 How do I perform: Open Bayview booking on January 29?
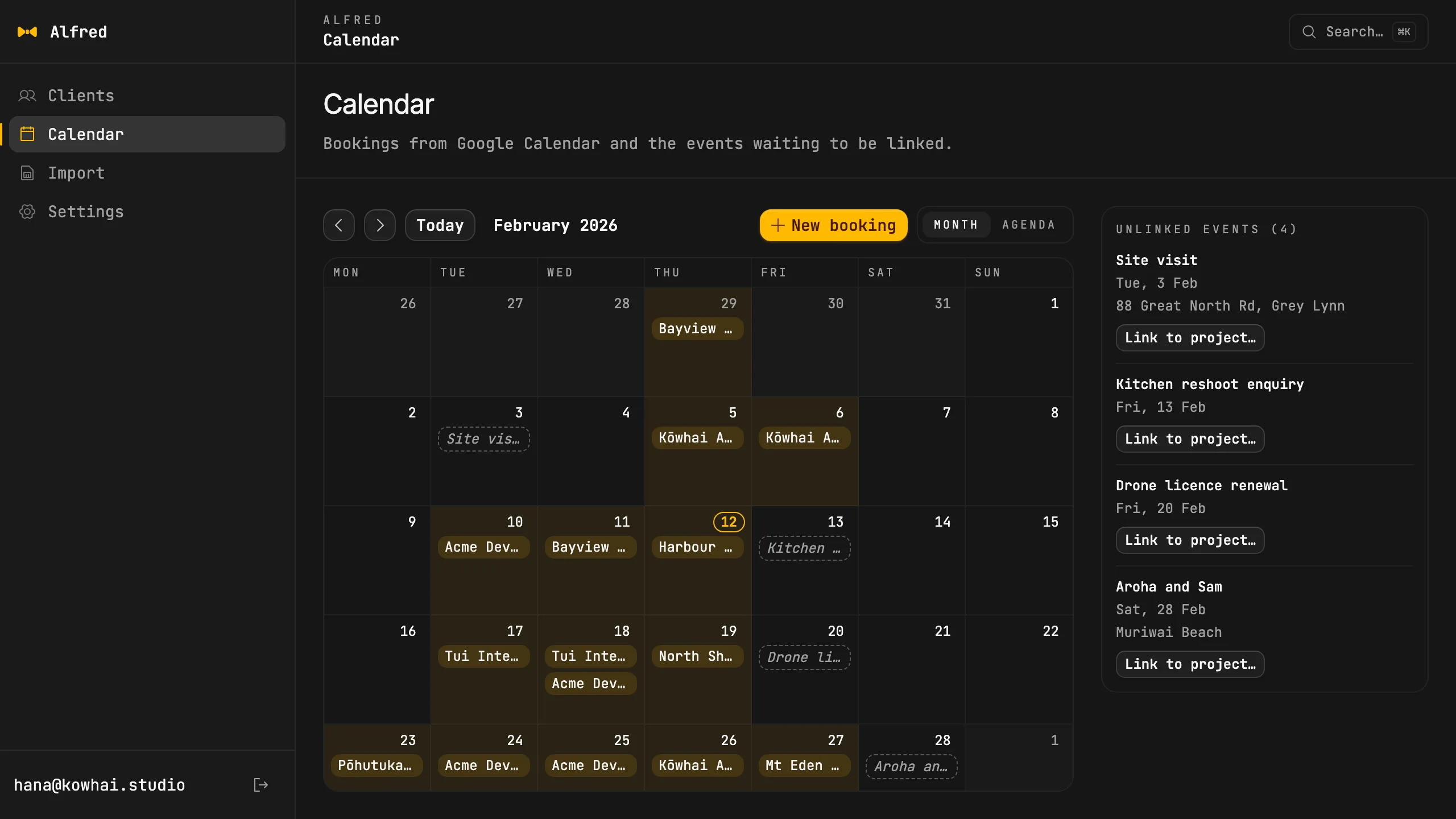(697, 329)
